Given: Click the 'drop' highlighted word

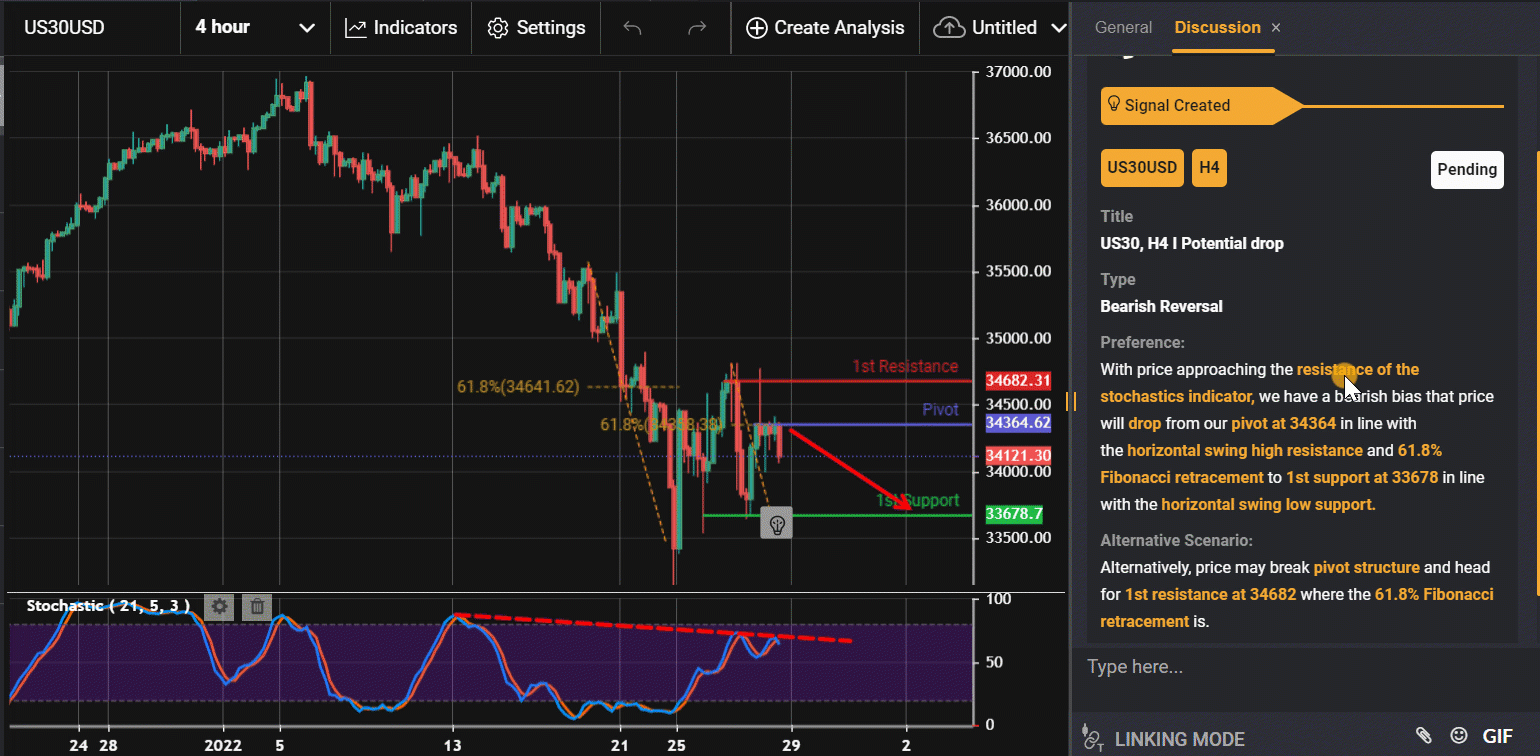Looking at the screenshot, I should click(x=1145, y=423).
